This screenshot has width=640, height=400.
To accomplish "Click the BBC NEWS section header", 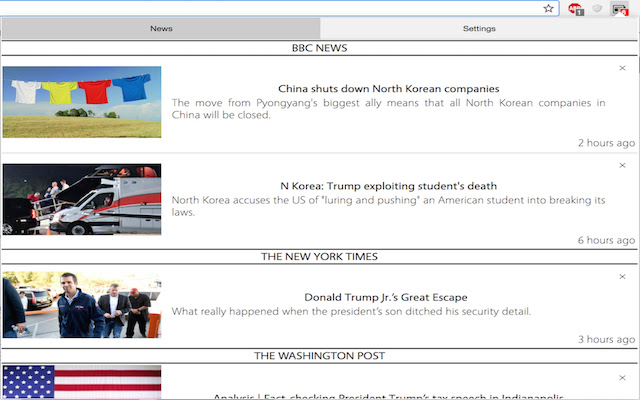I will (x=319, y=48).
